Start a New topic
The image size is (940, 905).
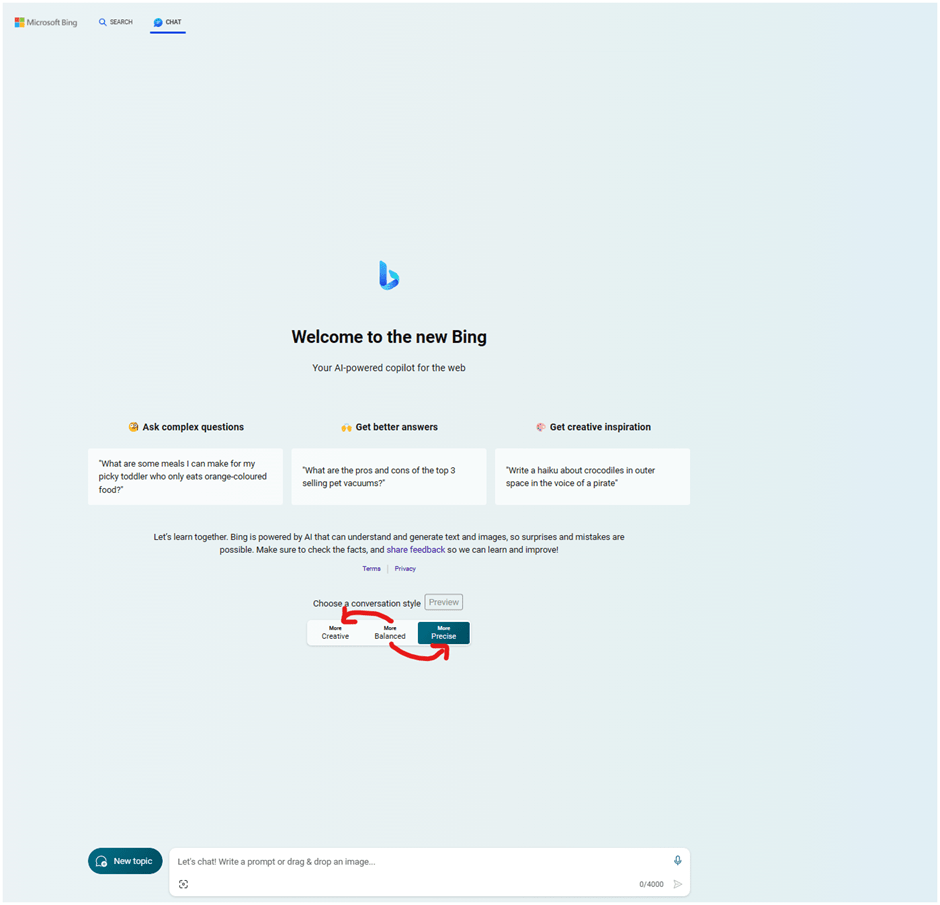[125, 861]
